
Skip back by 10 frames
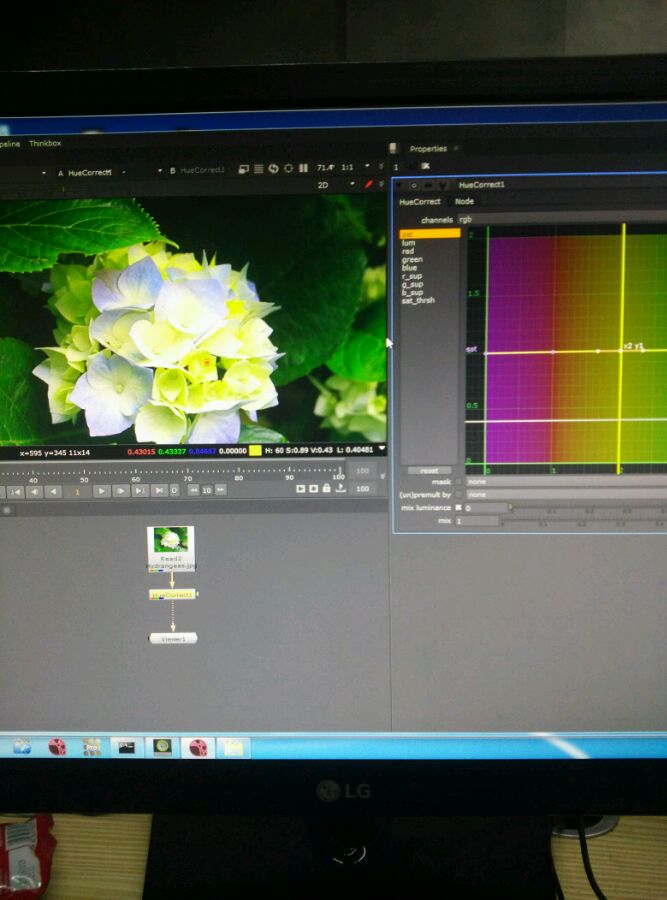(x=194, y=490)
